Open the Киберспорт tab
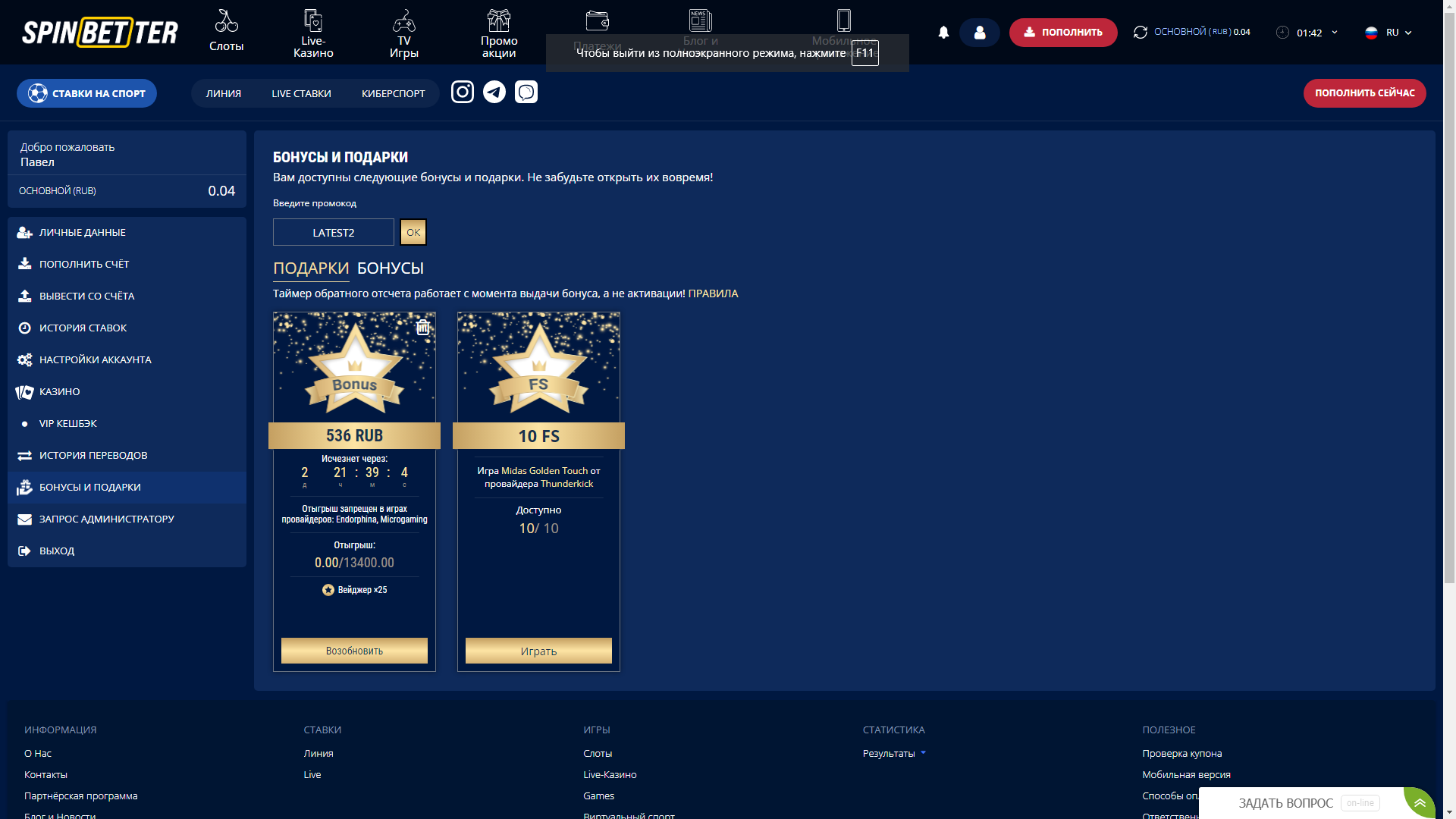Screen dimensions: 1456x819 point(393,93)
